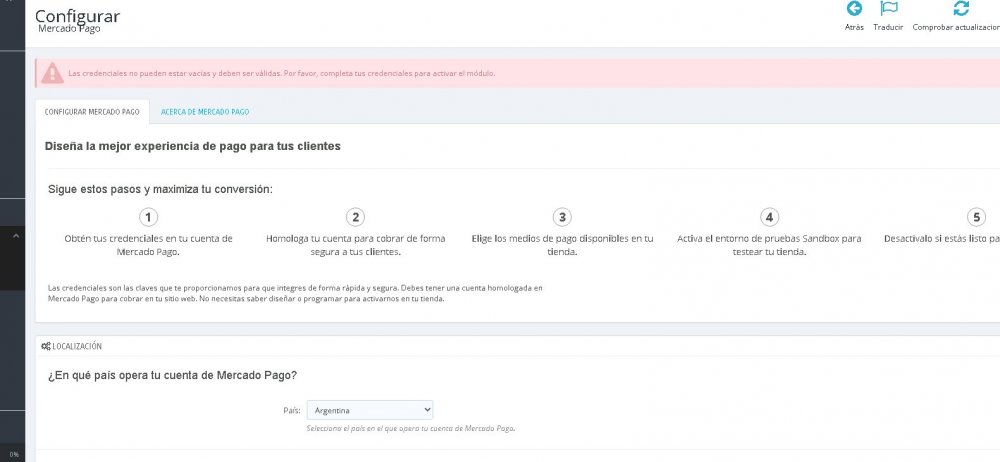
Task: Click 'Obtén tus credenciales en tu cuenta' text
Action: [149, 245]
